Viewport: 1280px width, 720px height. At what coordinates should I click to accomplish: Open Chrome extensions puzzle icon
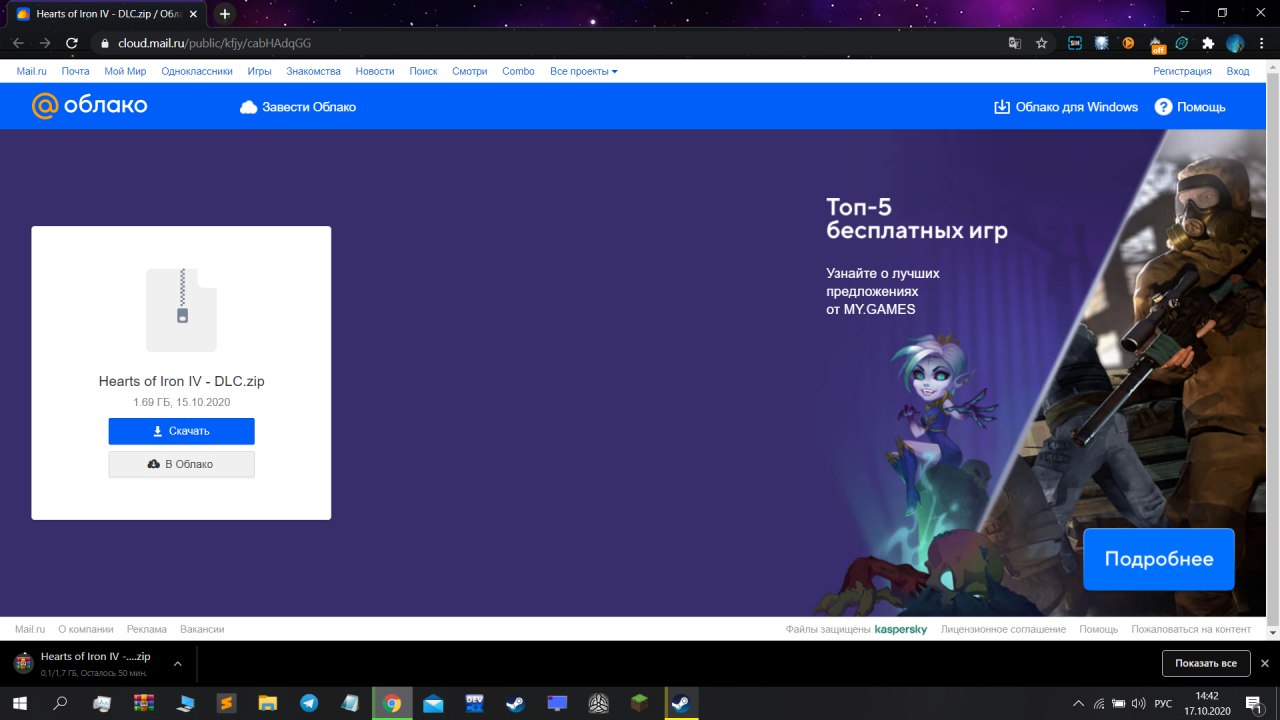tap(1208, 43)
